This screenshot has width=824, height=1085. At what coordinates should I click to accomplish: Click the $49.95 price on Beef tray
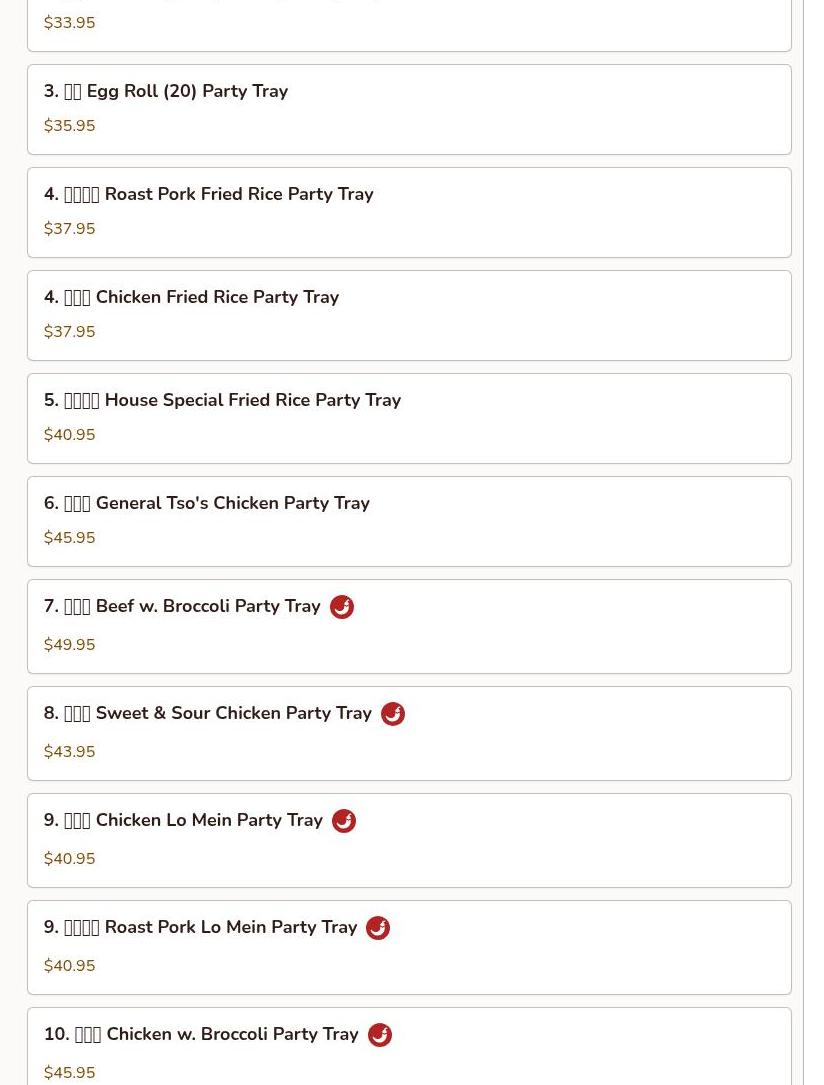pyautogui.click(x=69, y=645)
